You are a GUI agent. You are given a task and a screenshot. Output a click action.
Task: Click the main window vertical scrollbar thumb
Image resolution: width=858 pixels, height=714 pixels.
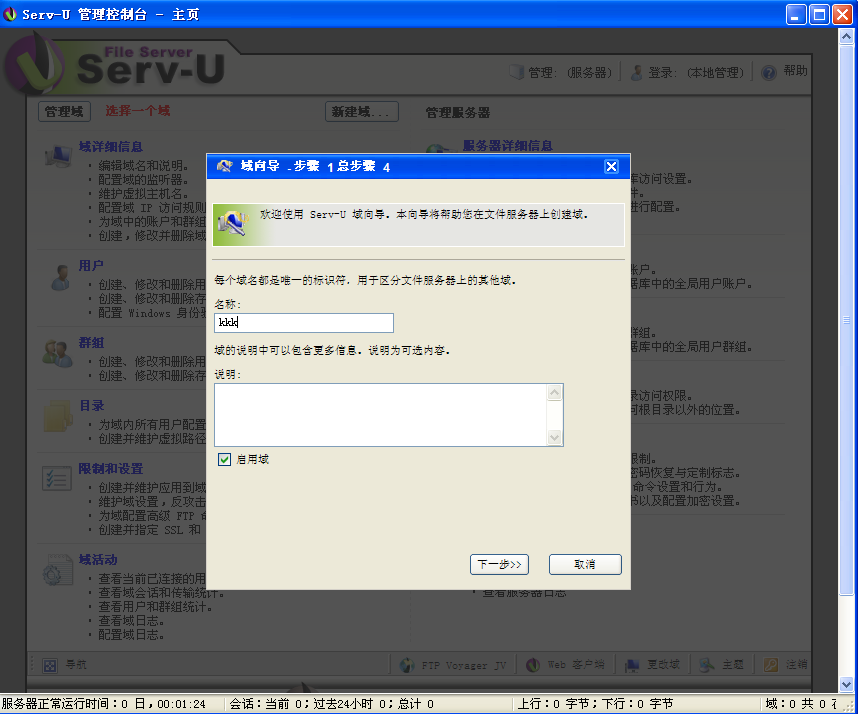click(x=847, y=320)
